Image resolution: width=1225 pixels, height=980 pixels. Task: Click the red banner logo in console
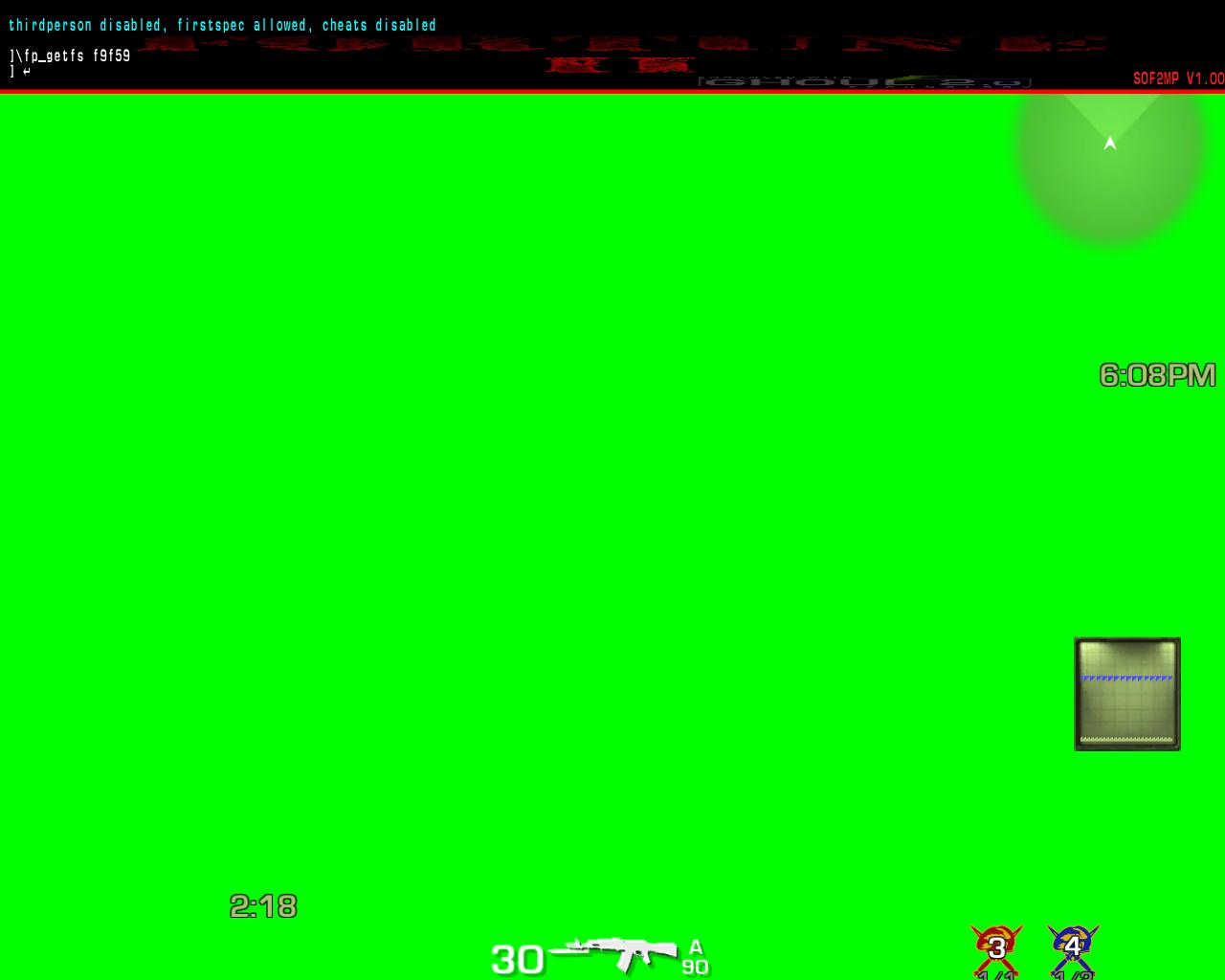(x=622, y=53)
